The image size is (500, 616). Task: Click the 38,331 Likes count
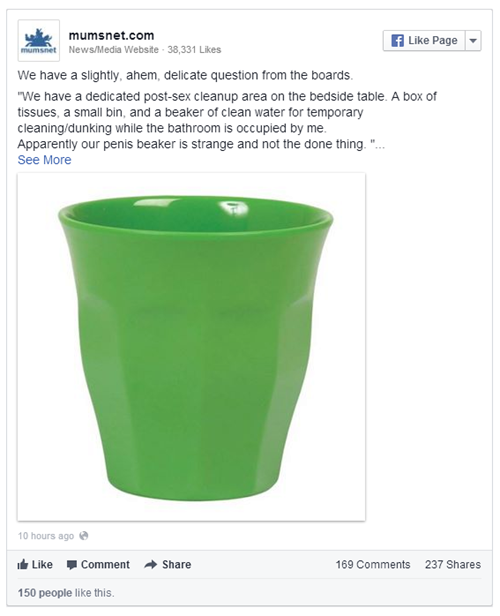(x=194, y=50)
